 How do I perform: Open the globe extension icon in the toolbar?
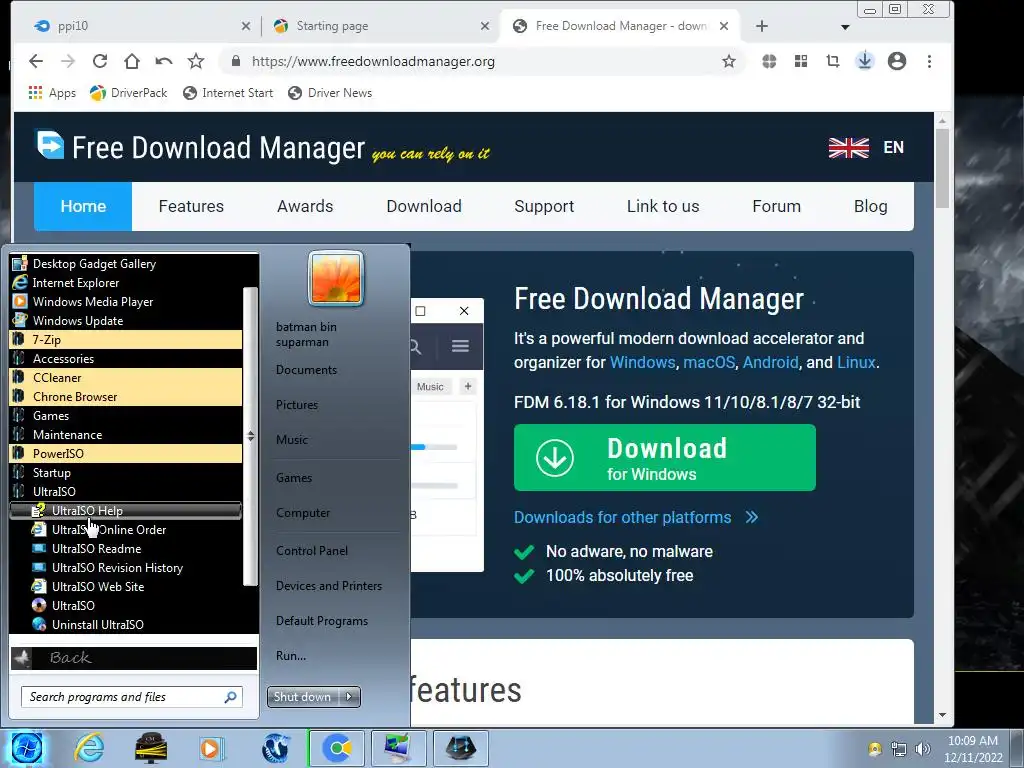(769, 61)
